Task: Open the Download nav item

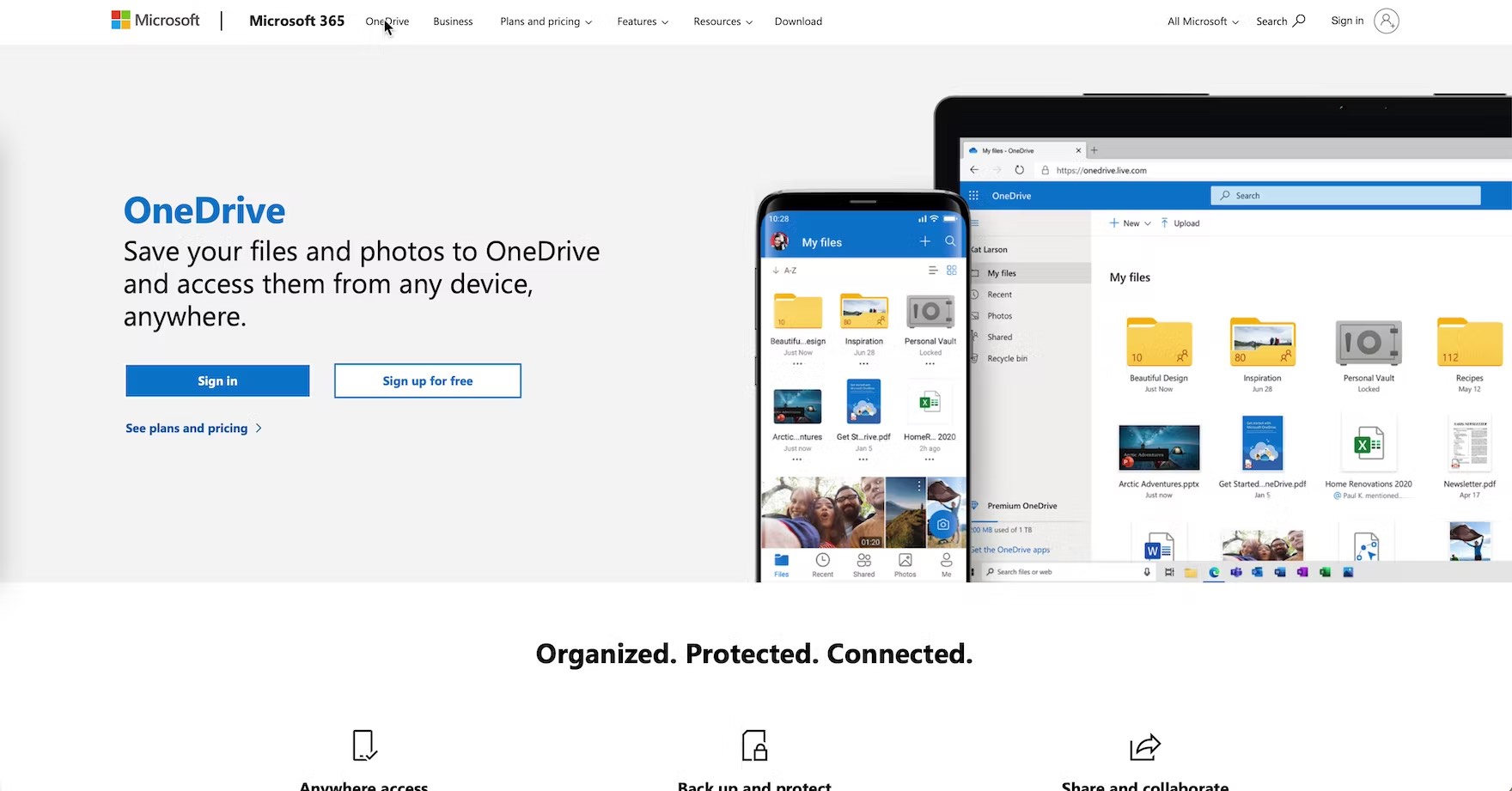Action: 798,21
